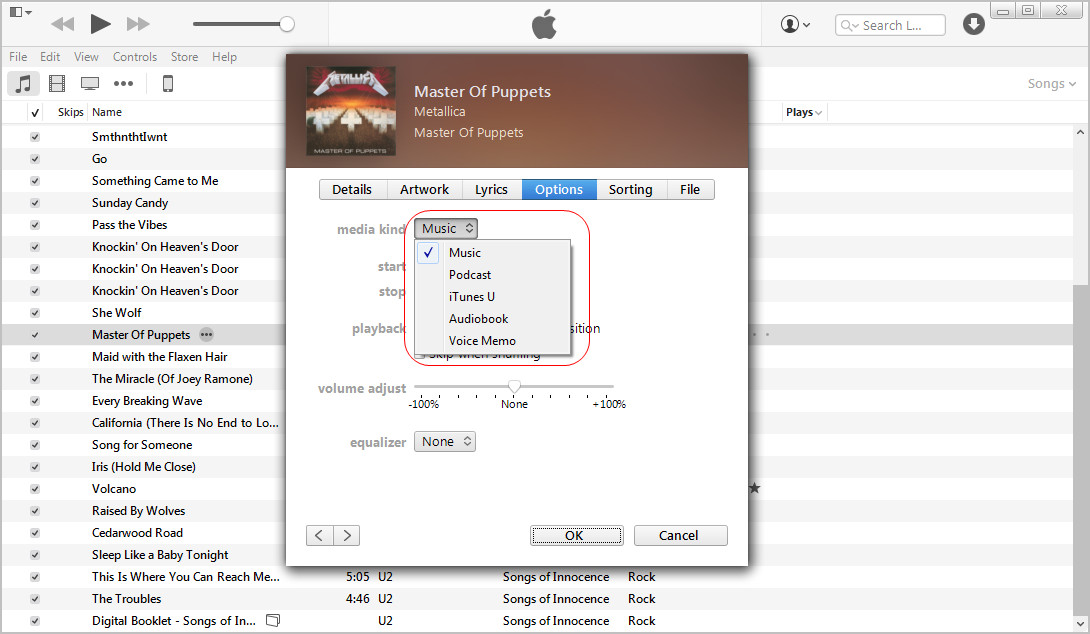Go to previous song in dialog

pyautogui.click(x=319, y=535)
